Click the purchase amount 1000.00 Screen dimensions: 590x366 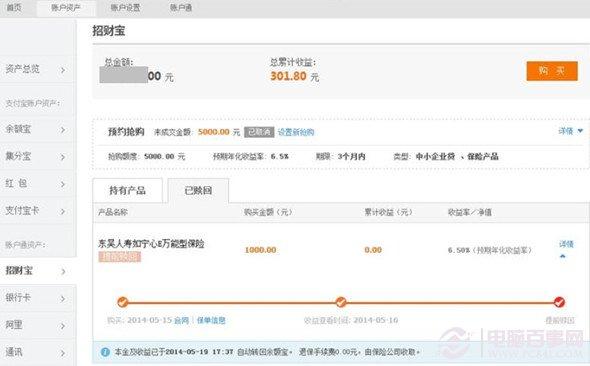coord(260,250)
